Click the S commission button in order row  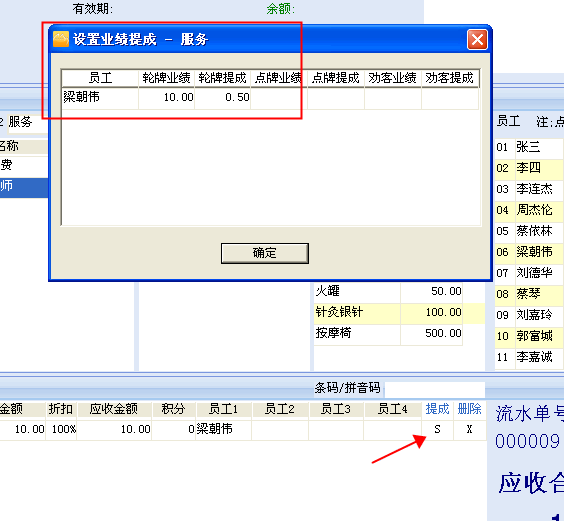[x=437, y=429]
